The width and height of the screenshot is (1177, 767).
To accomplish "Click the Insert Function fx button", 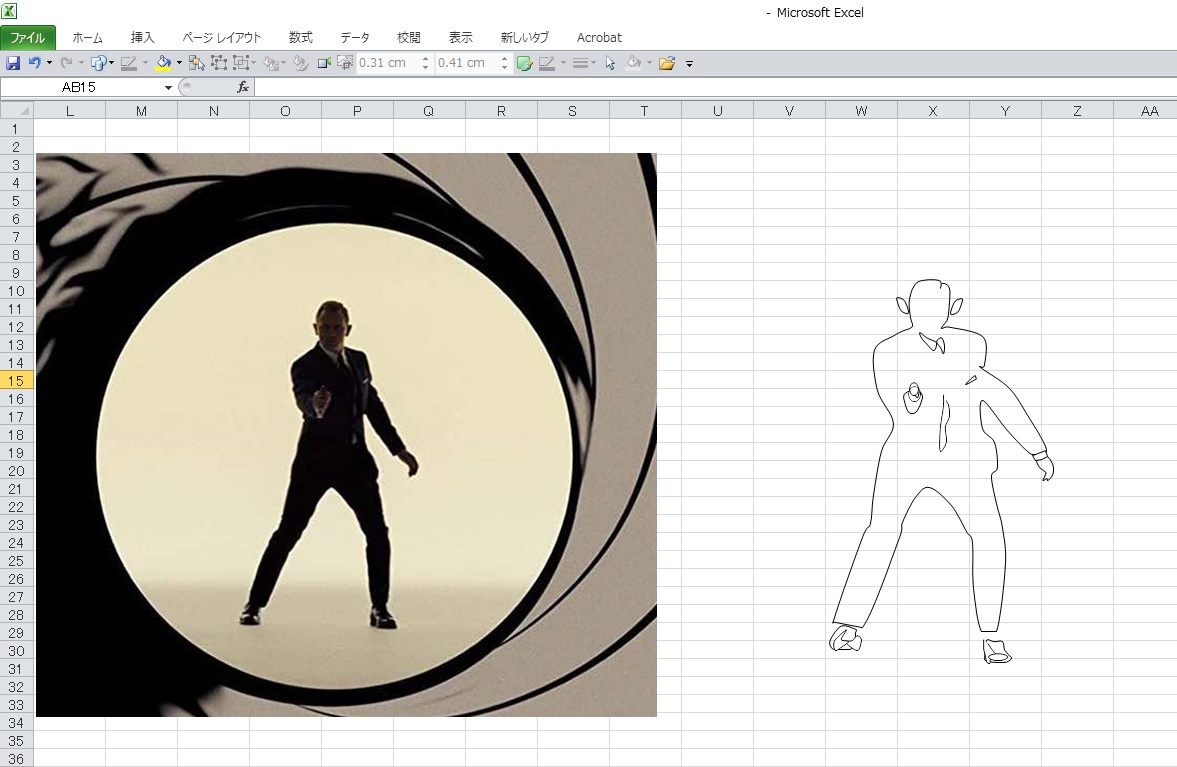I will pyautogui.click(x=242, y=87).
